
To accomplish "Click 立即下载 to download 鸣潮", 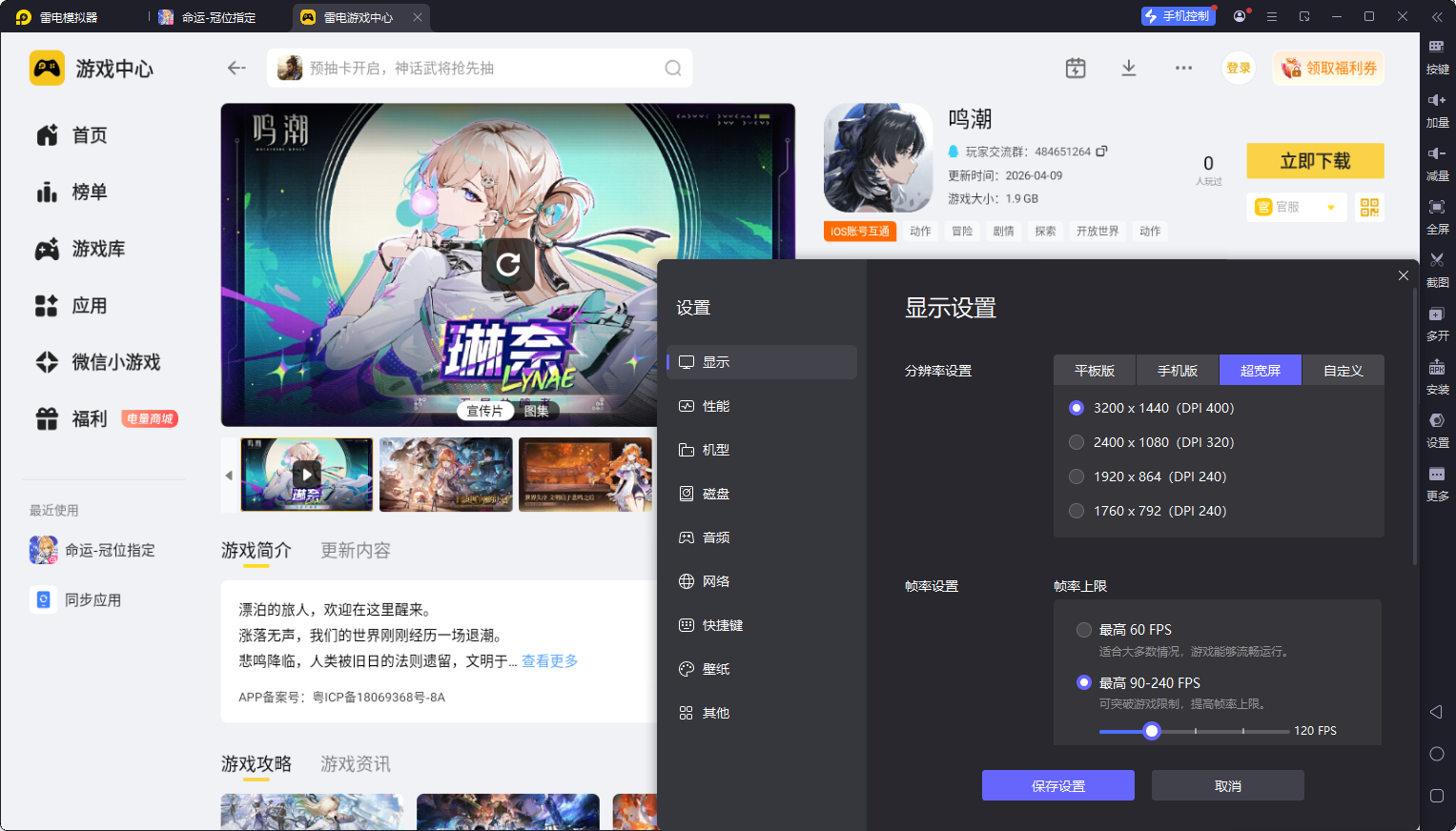I will pos(1315,161).
